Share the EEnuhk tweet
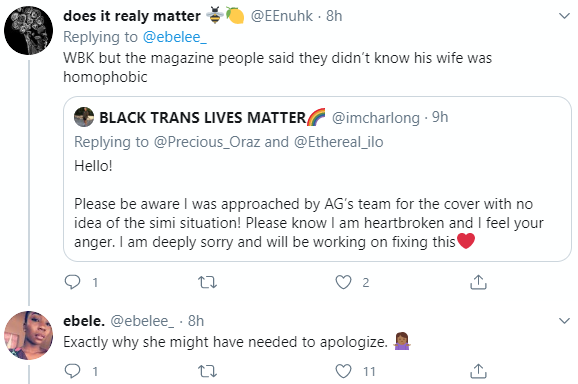The width and height of the screenshot is (578, 384). [478, 282]
